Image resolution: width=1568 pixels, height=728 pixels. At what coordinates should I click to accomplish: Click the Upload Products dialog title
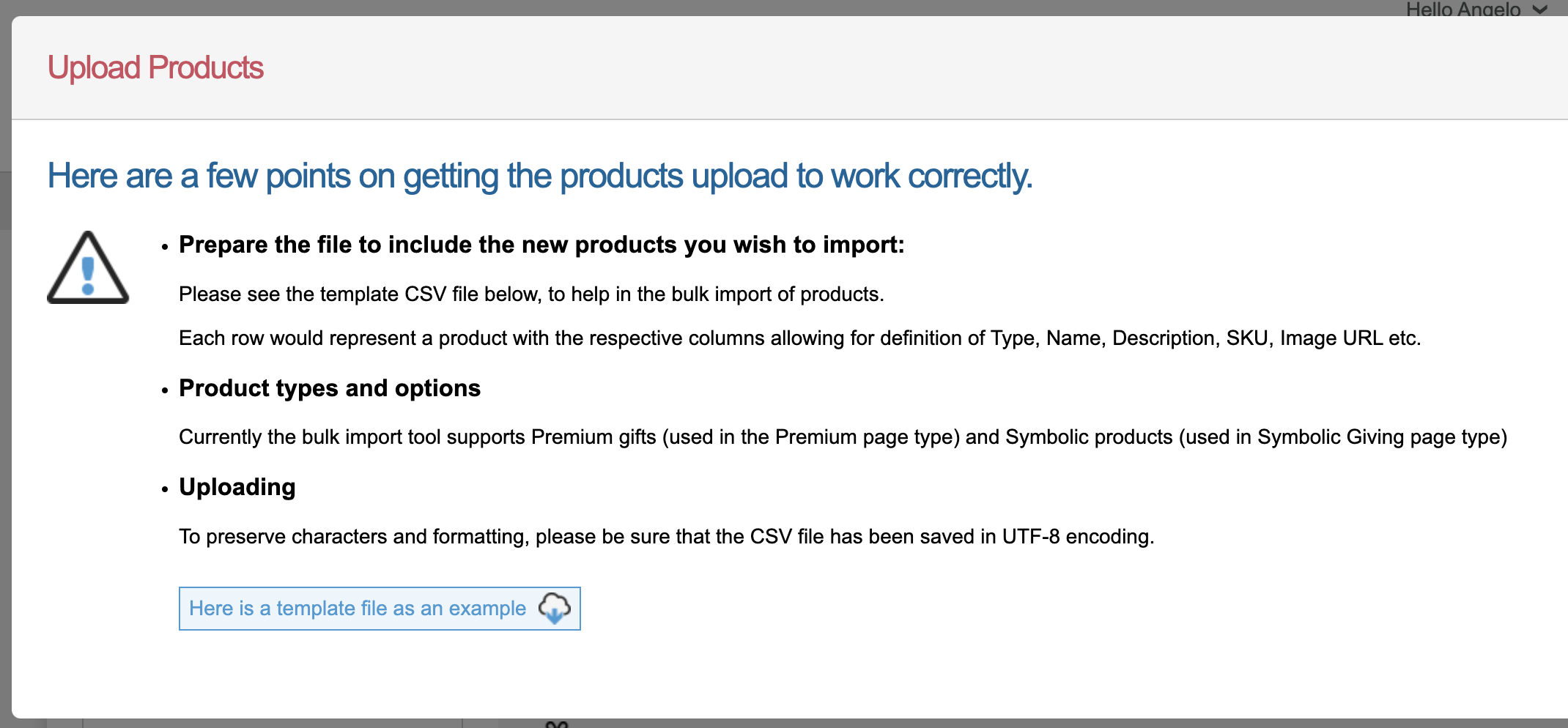pos(155,68)
